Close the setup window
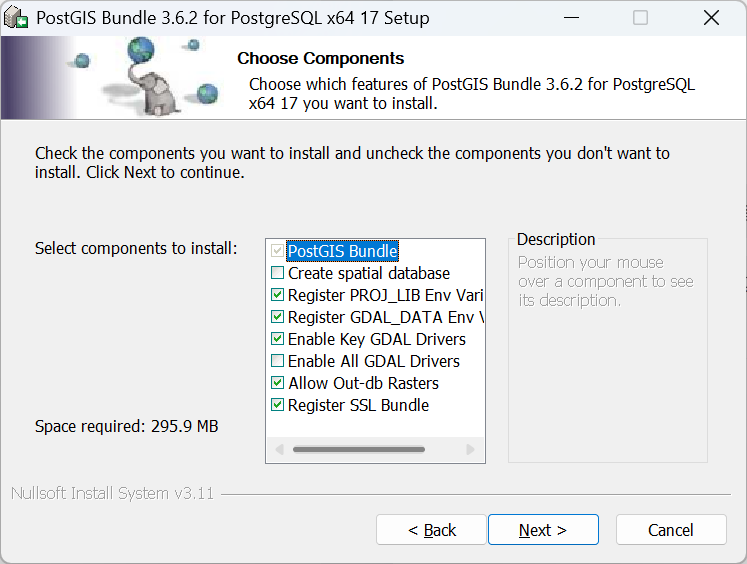This screenshot has width=747, height=564. click(x=711, y=18)
